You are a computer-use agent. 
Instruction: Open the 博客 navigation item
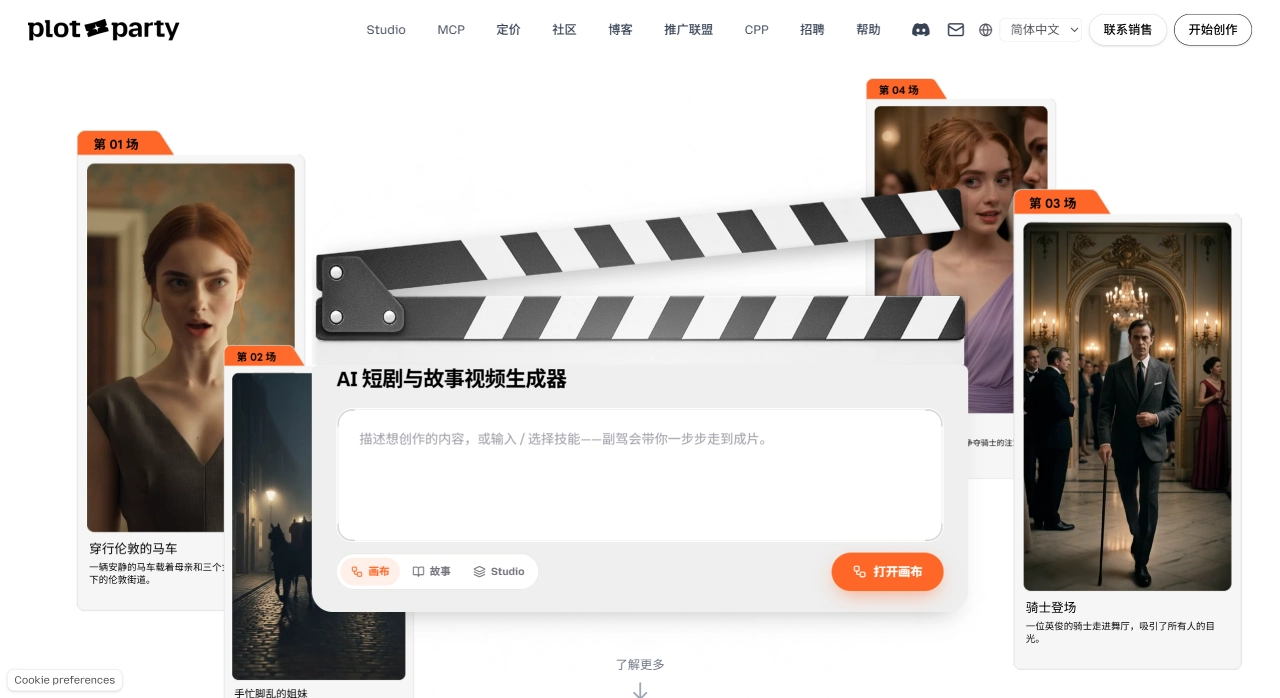coord(620,30)
